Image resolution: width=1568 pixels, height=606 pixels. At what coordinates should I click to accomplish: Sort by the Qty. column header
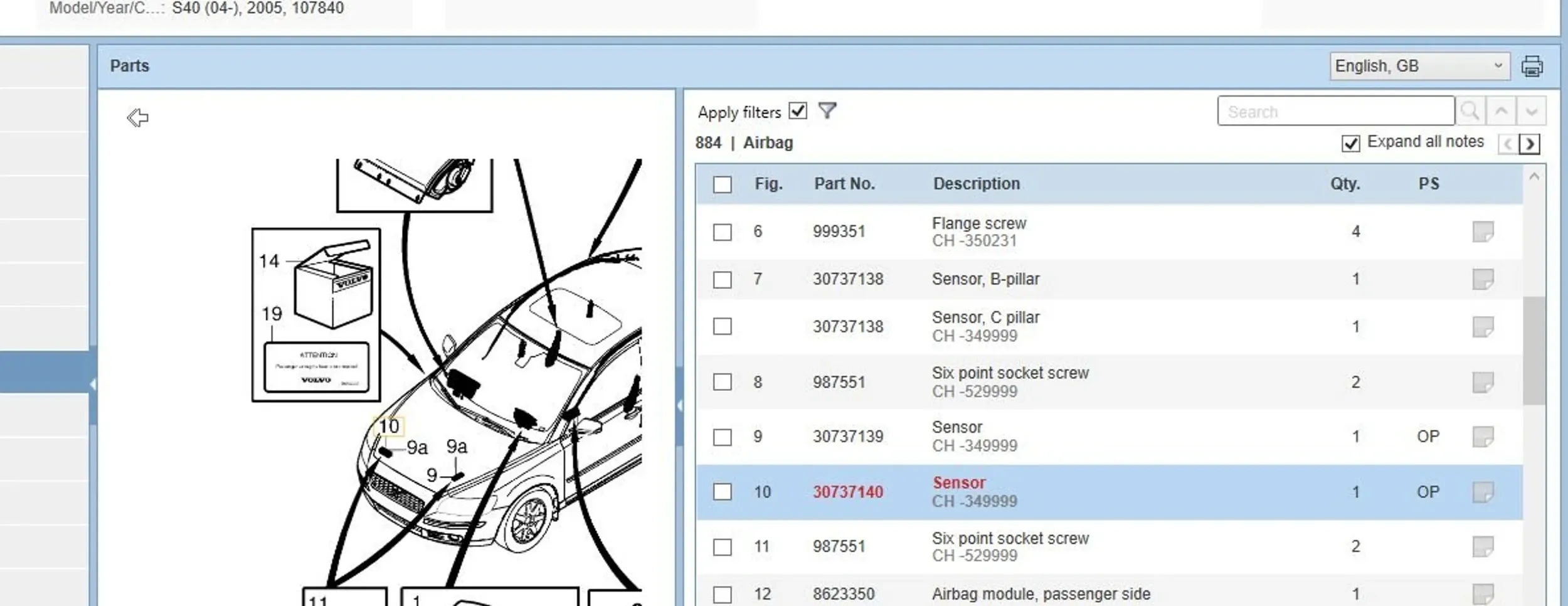(x=1345, y=184)
